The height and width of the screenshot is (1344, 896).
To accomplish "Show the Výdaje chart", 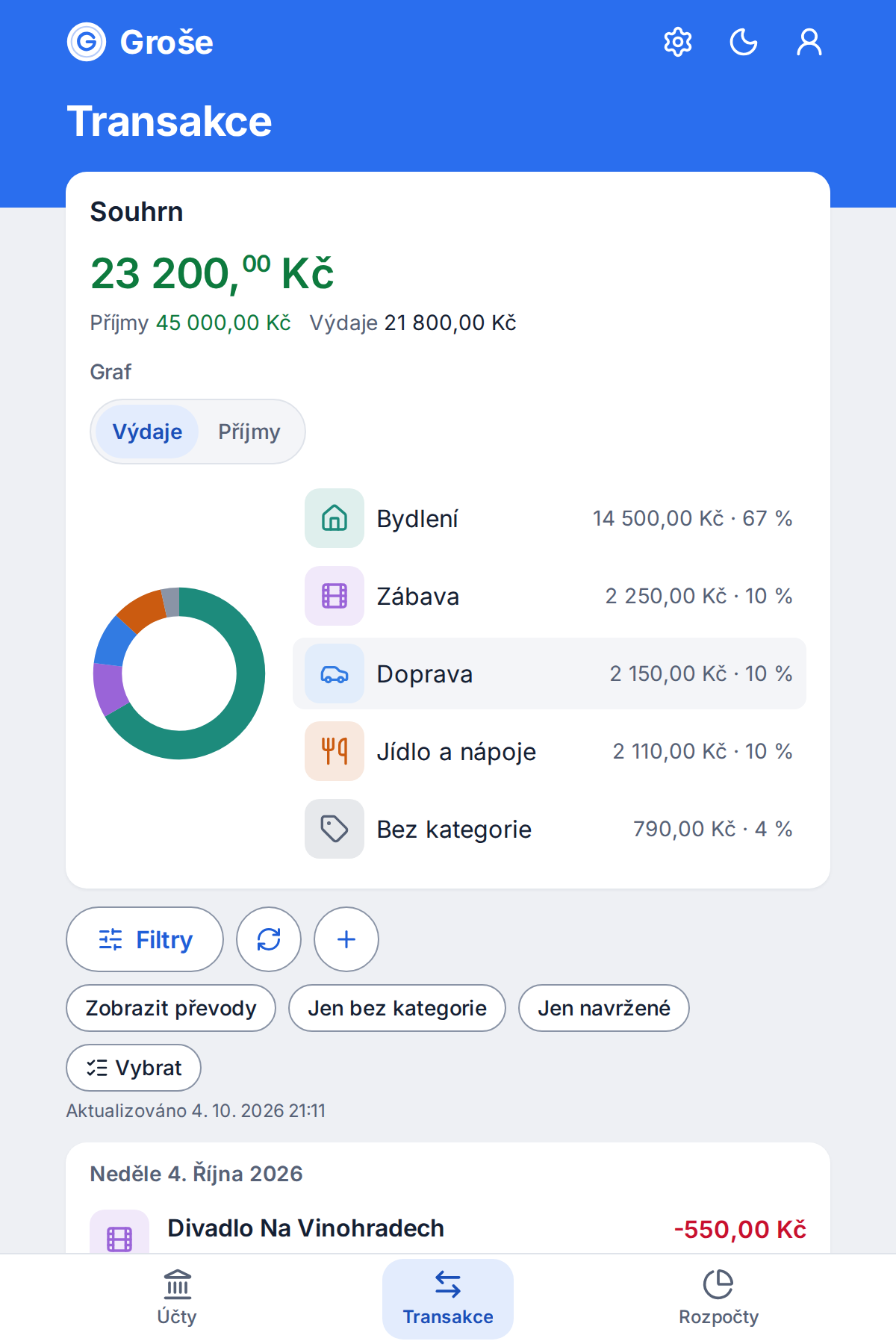I will [x=147, y=432].
